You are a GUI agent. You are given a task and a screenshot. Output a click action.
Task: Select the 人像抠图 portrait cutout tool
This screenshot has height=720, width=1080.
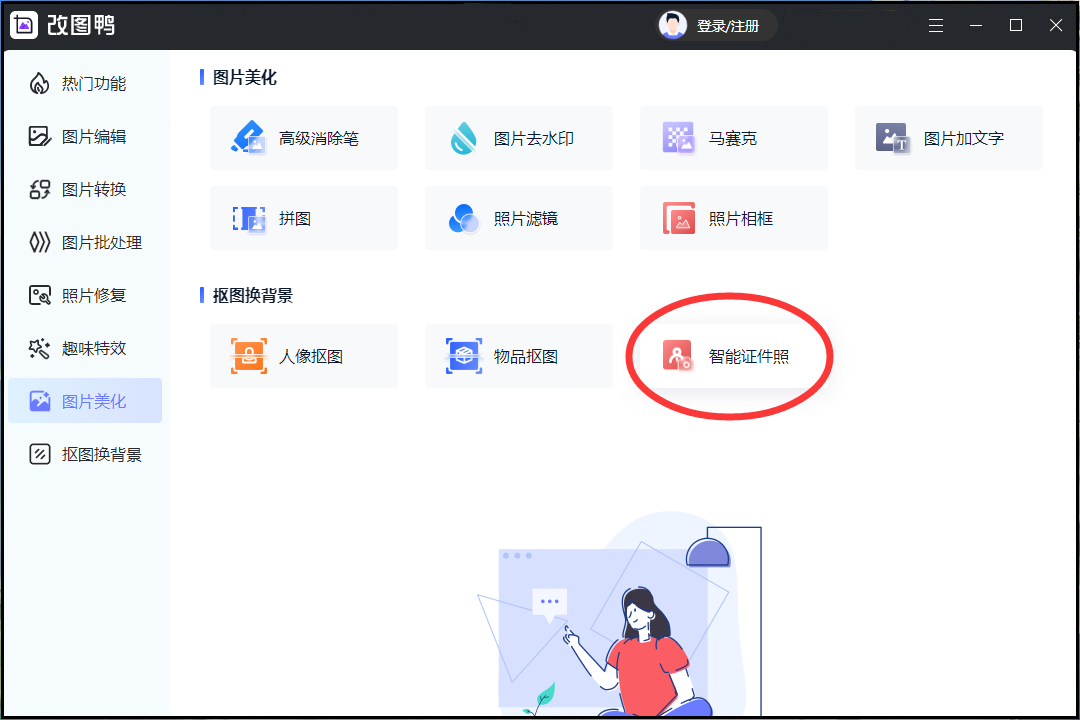coord(303,356)
